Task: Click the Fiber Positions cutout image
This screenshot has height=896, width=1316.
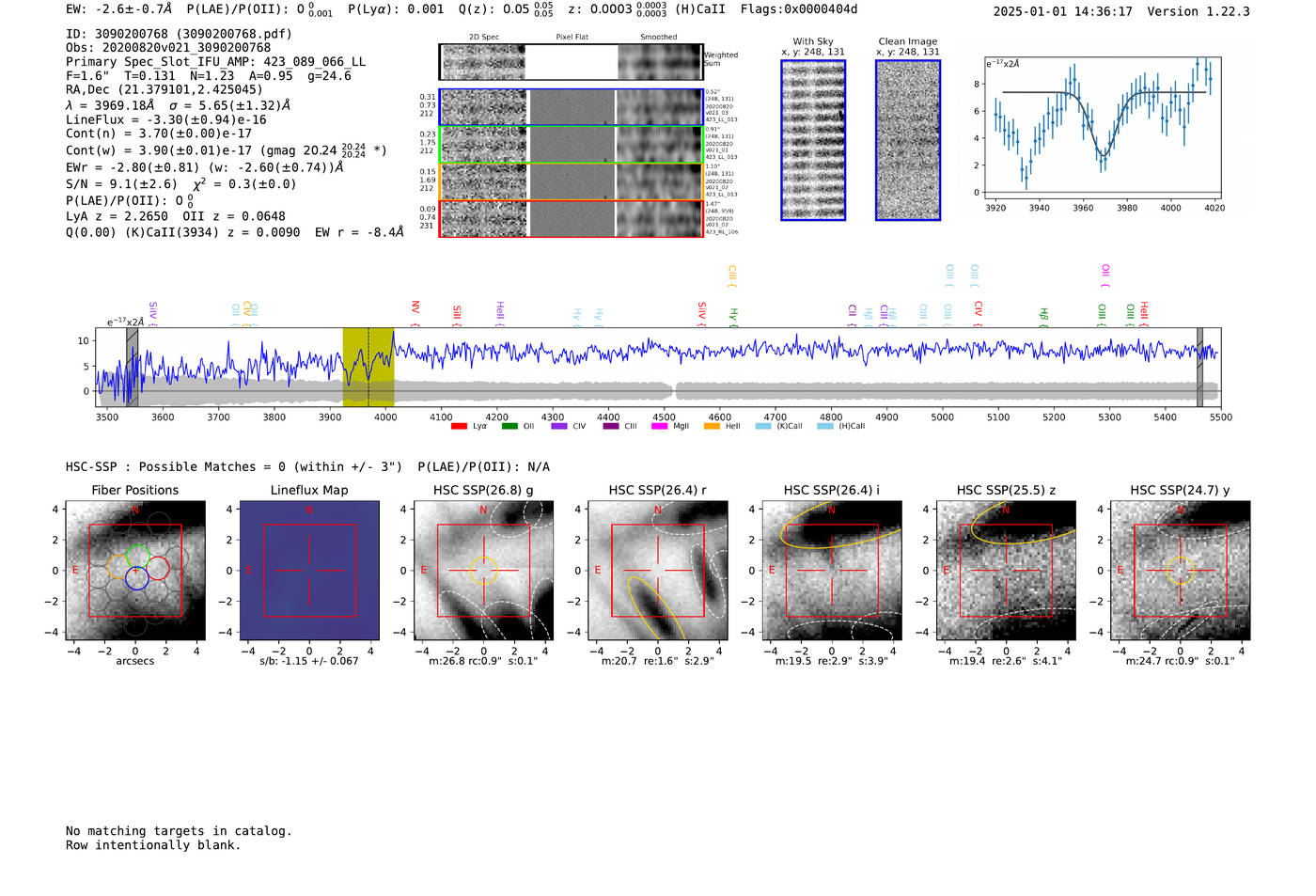Action: 135,571
